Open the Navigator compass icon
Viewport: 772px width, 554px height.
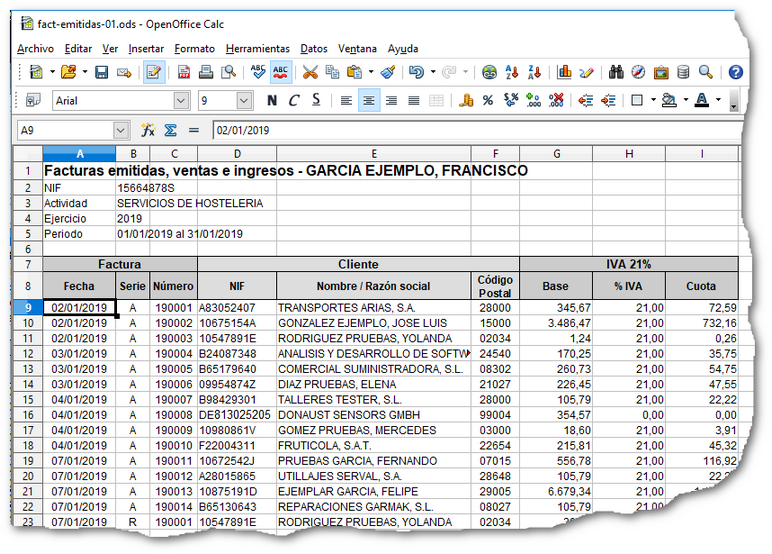(638, 72)
